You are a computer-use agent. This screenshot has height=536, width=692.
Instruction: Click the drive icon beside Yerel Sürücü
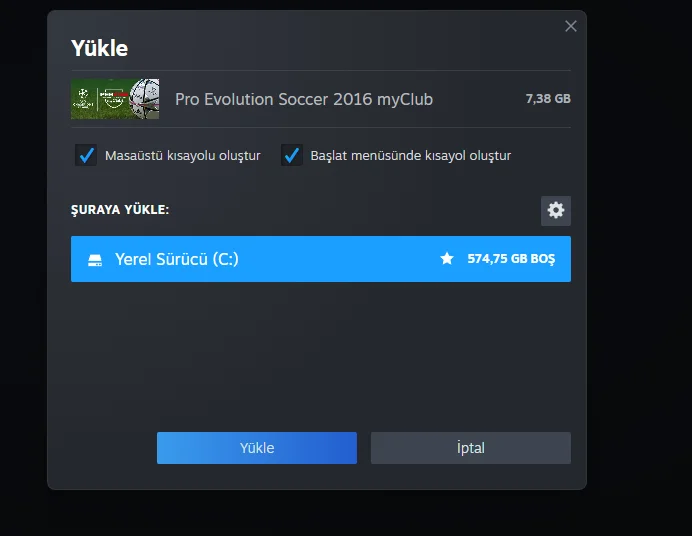click(94, 259)
